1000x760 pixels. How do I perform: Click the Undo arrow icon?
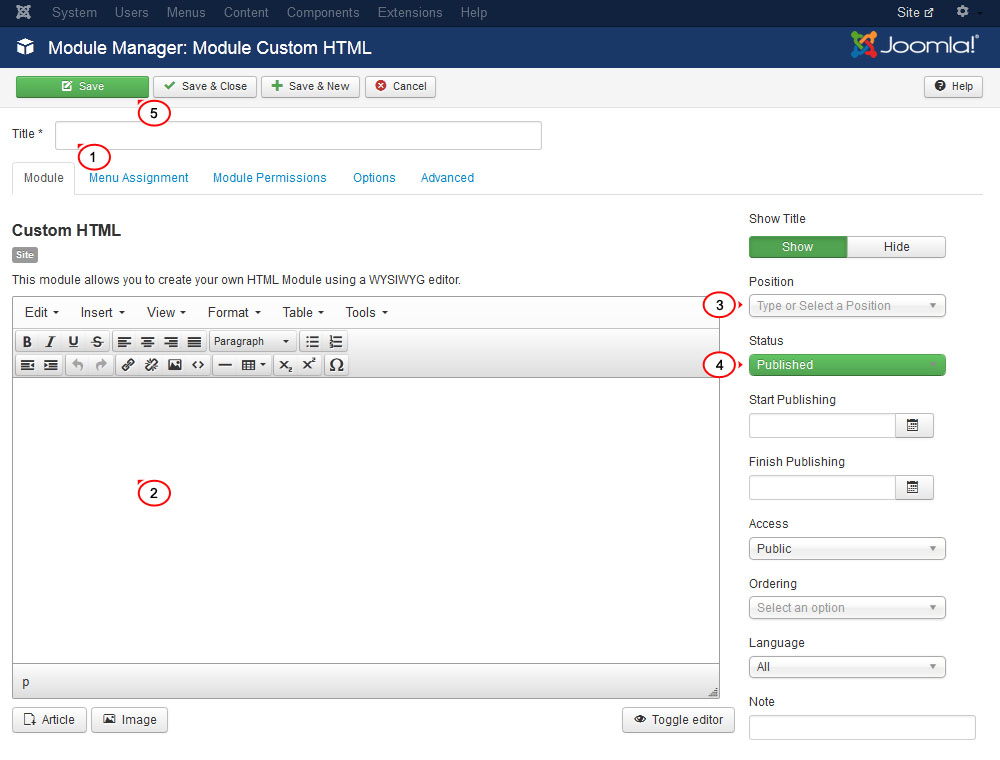tap(78, 365)
